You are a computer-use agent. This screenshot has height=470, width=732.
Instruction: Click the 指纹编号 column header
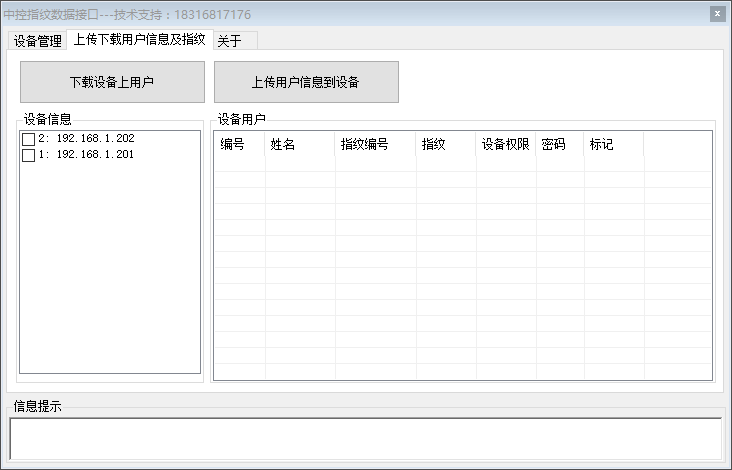375,145
